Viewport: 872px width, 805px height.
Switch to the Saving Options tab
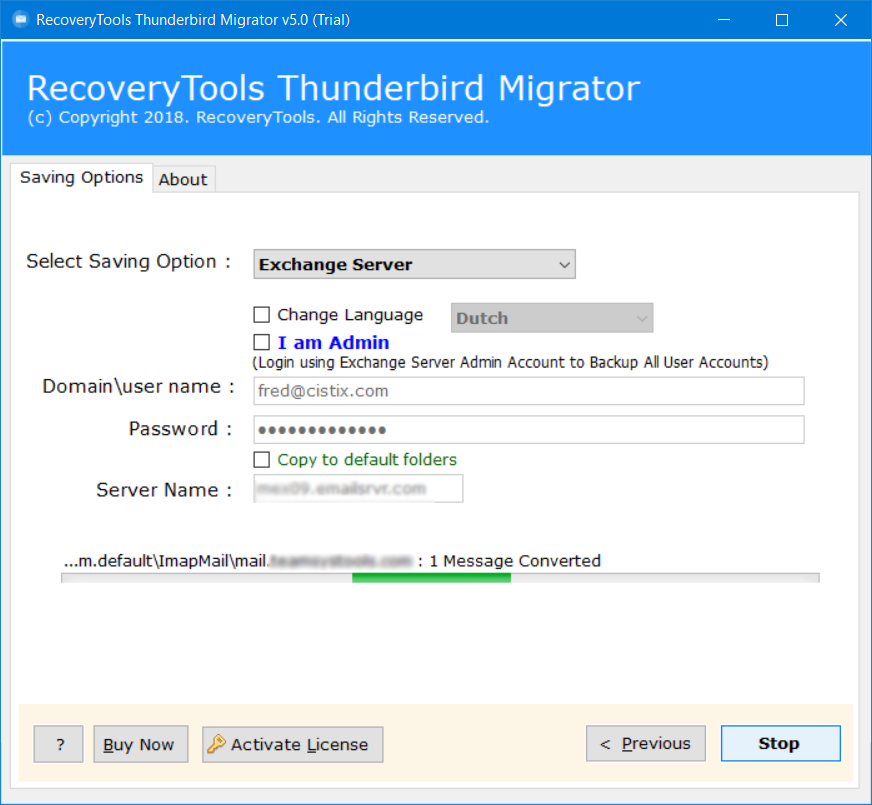tap(81, 177)
